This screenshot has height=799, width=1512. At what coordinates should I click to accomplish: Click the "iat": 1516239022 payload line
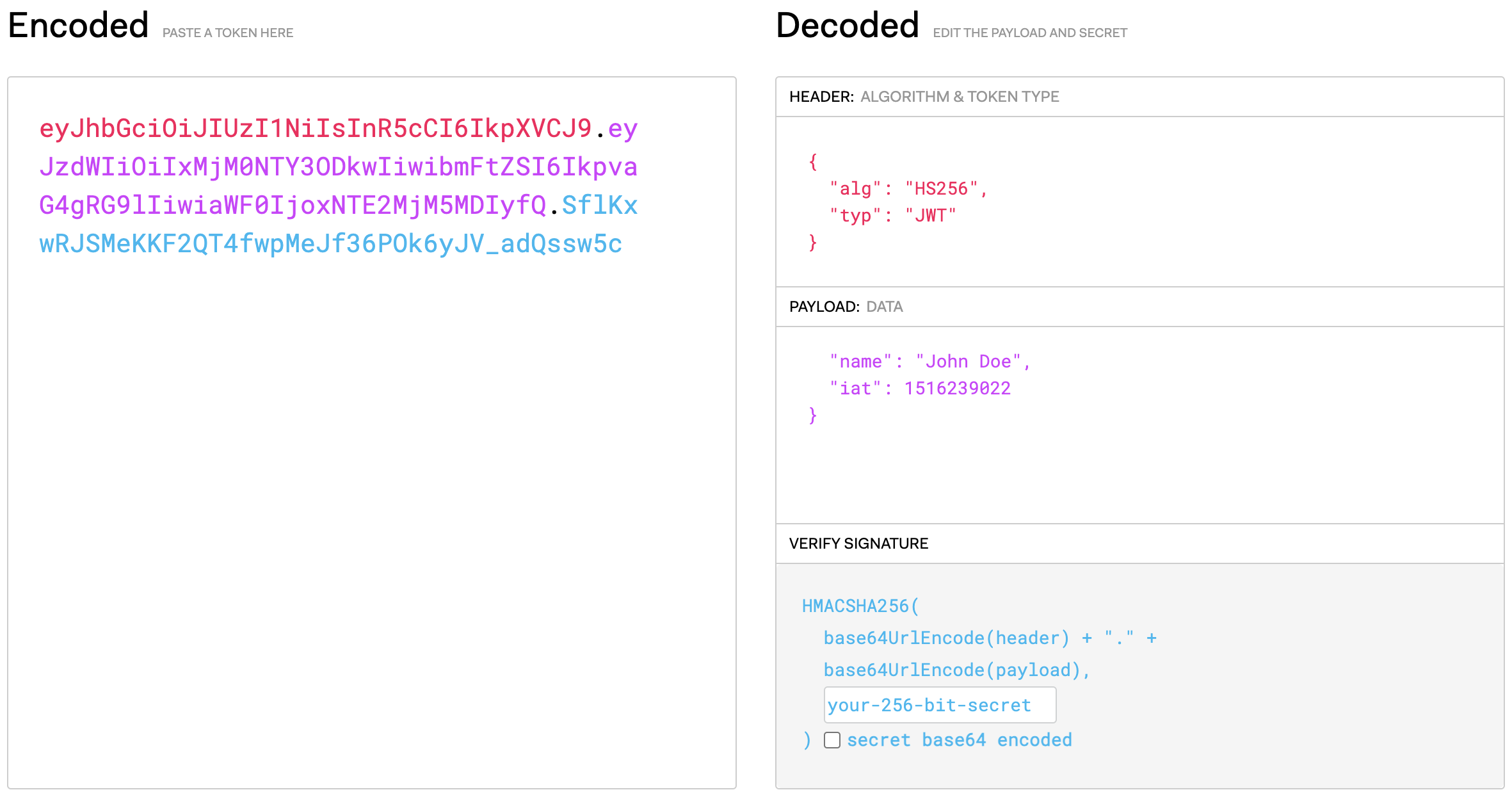[x=920, y=389]
